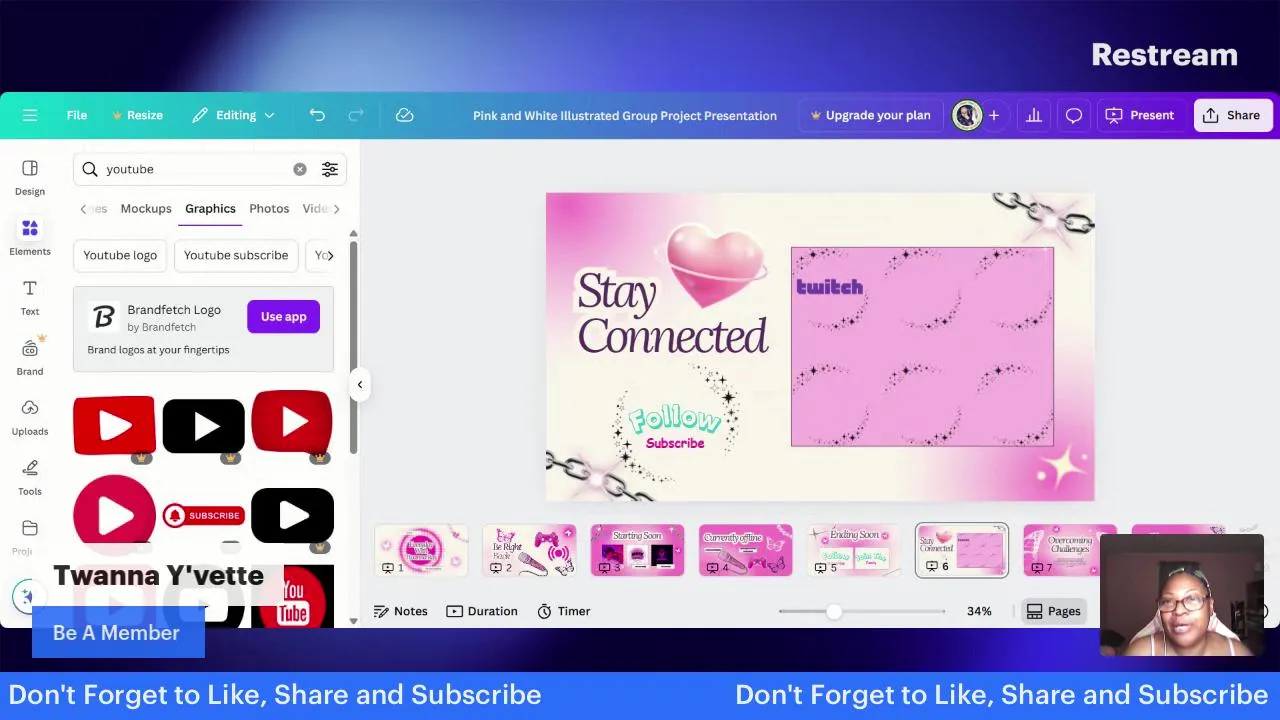Select page 5 Ending Soon thumbnail

point(853,550)
